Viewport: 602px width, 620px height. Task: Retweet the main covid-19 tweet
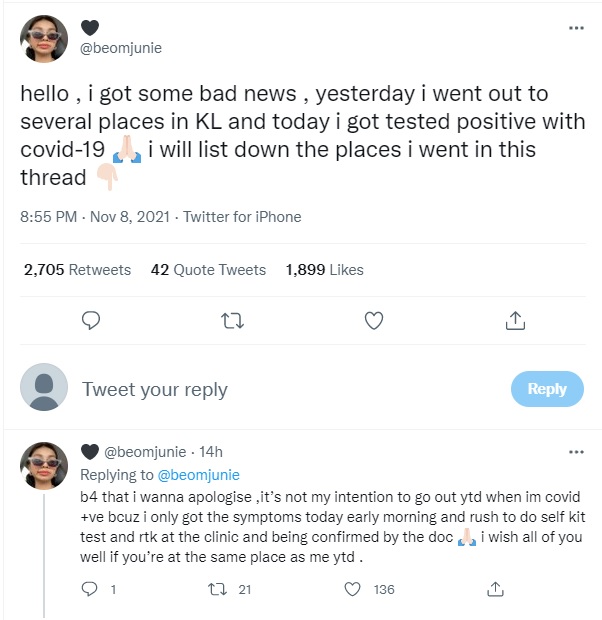(232, 320)
